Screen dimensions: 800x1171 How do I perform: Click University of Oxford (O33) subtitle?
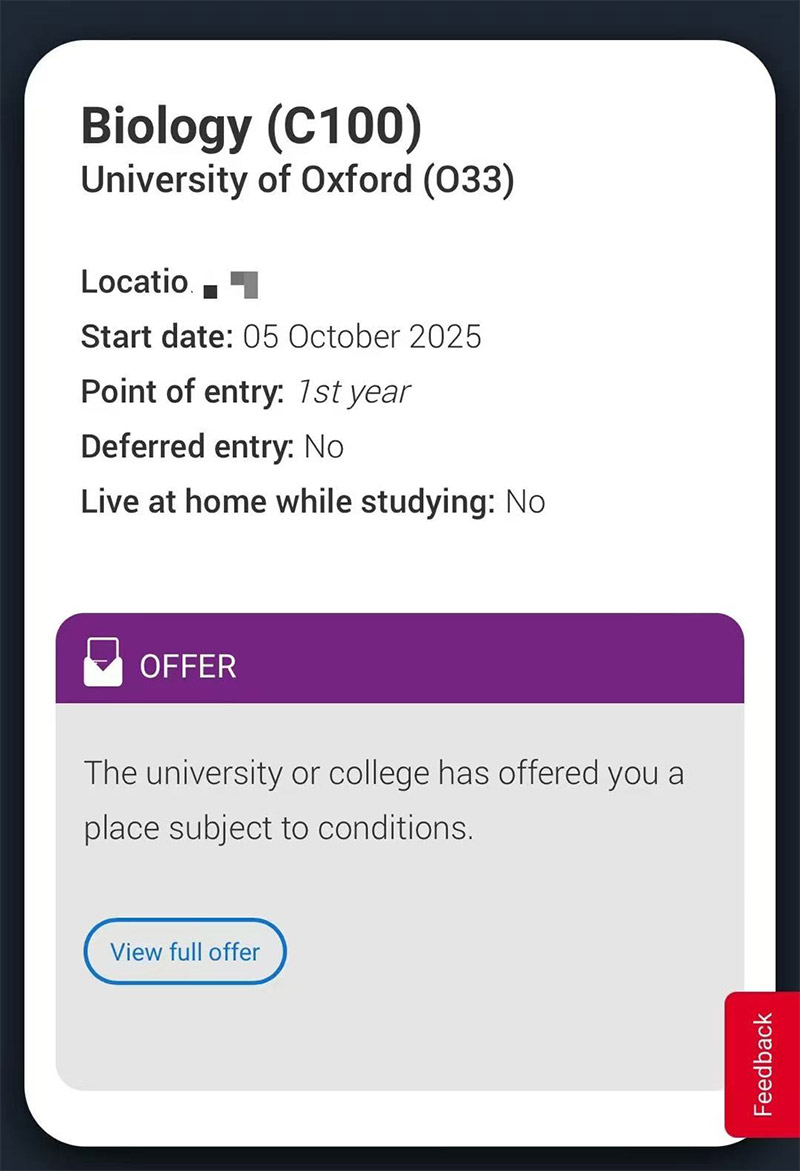(297, 180)
